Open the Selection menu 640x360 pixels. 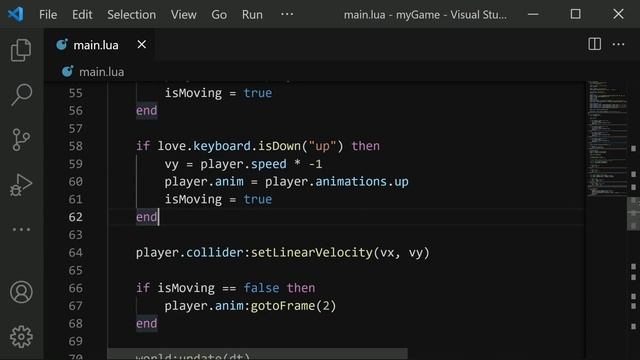coord(131,15)
